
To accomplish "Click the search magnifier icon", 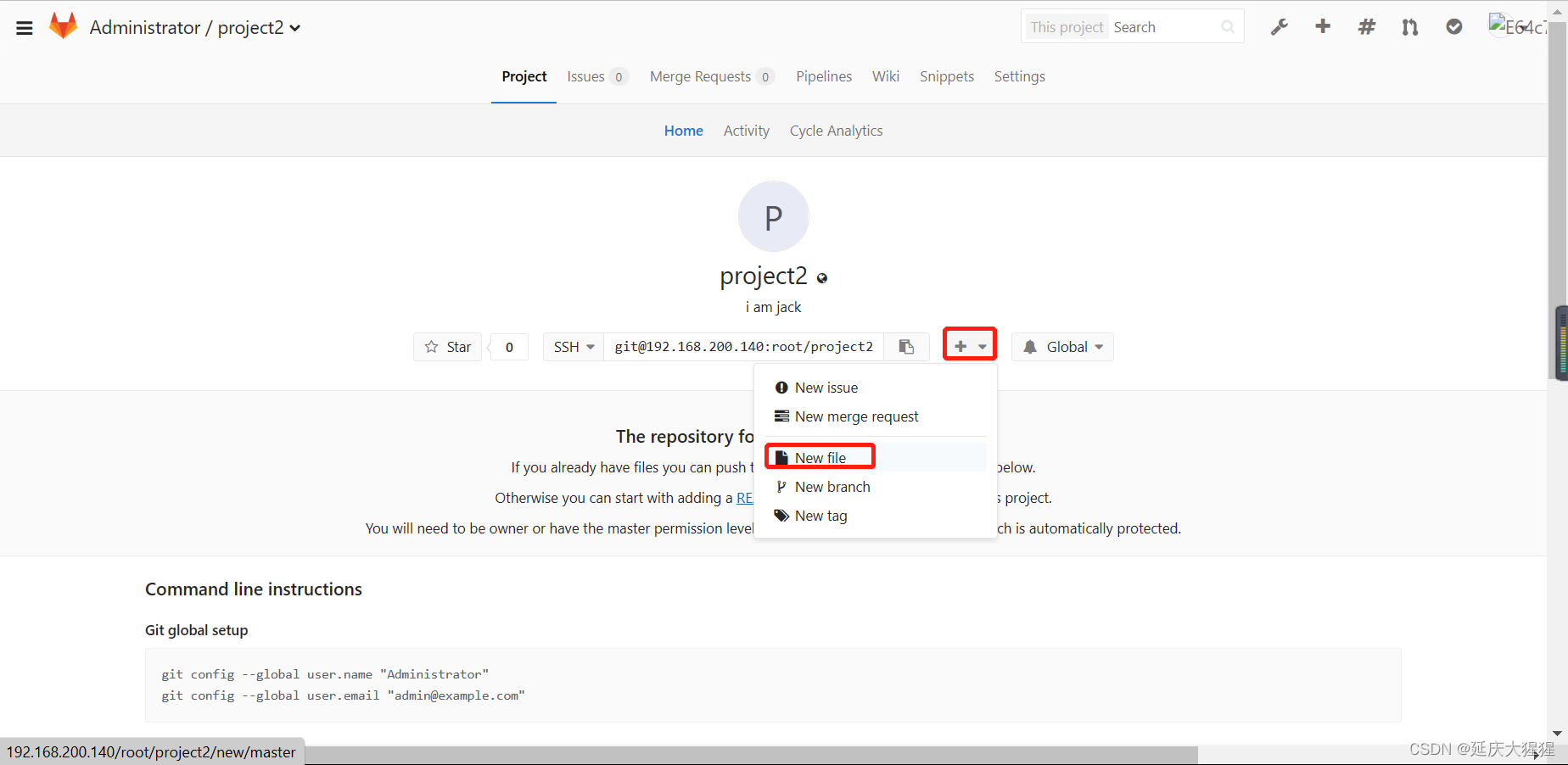I will pyautogui.click(x=1228, y=27).
